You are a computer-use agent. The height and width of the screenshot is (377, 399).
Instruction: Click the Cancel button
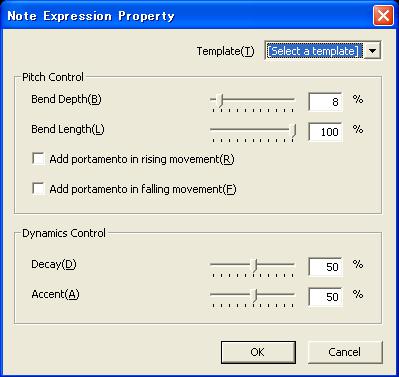pyautogui.click(x=345, y=352)
